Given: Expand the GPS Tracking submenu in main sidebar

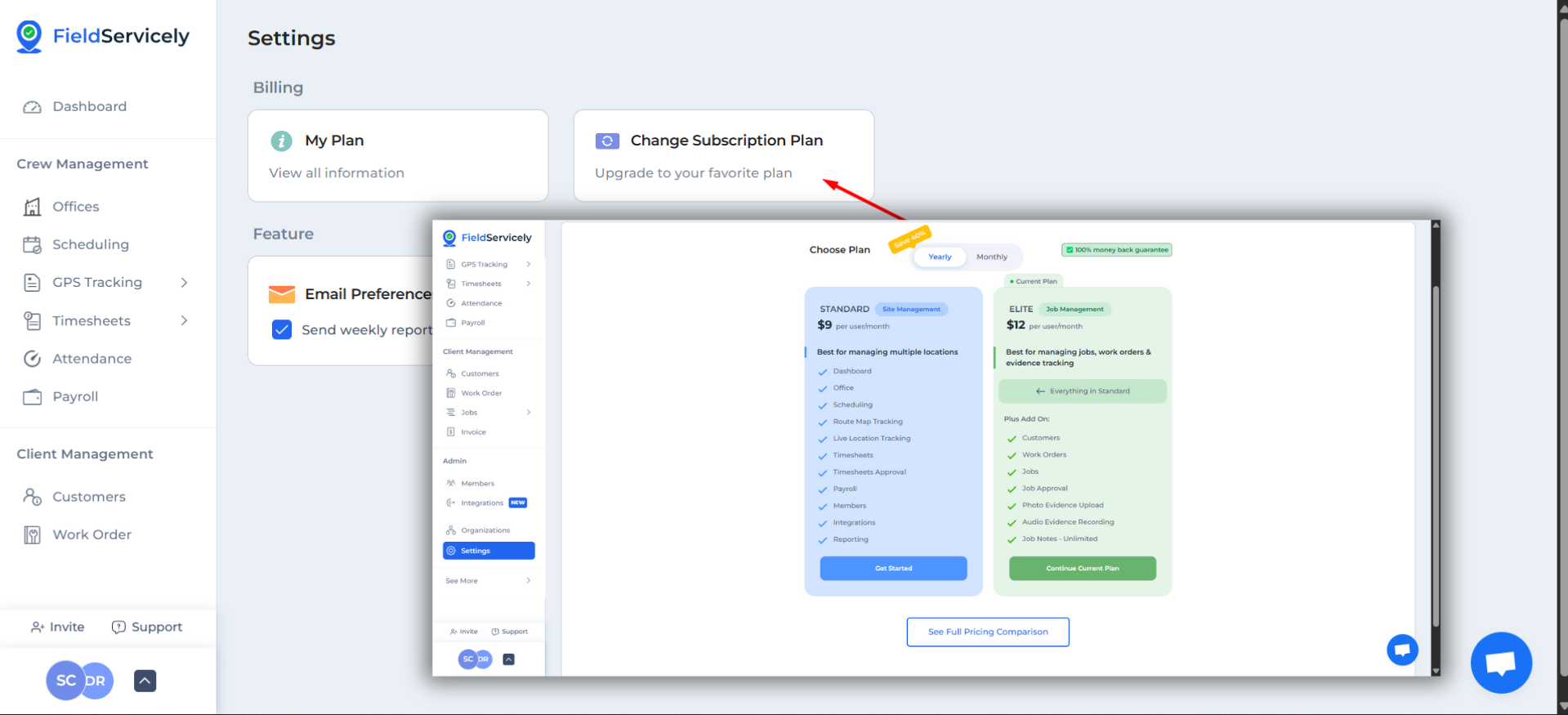Looking at the screenshot, I should [185, 283].
